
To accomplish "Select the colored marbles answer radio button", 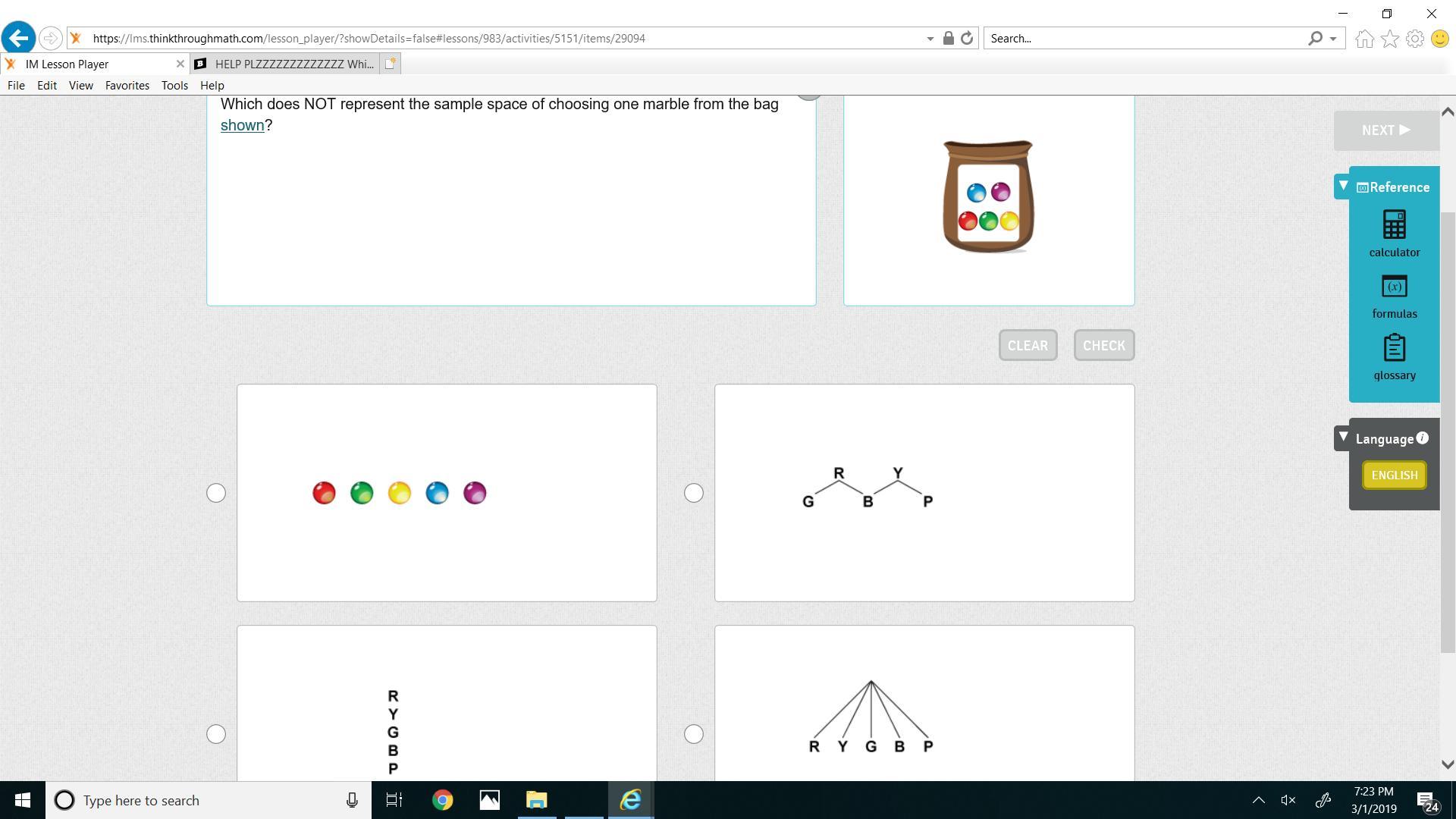I will [x=216, y=493].
